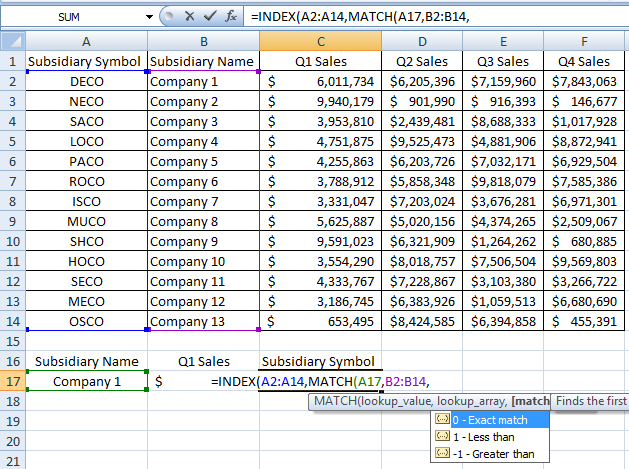Viewport: 629px width, 469px height.
Task: Click icon beside '1 - Less than'
Action: pyautogui.click(x=442, y=436)
